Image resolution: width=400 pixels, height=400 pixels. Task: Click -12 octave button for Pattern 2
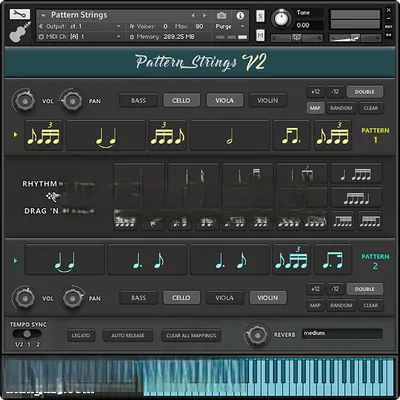pyautogui.click(x=335, y=289)
